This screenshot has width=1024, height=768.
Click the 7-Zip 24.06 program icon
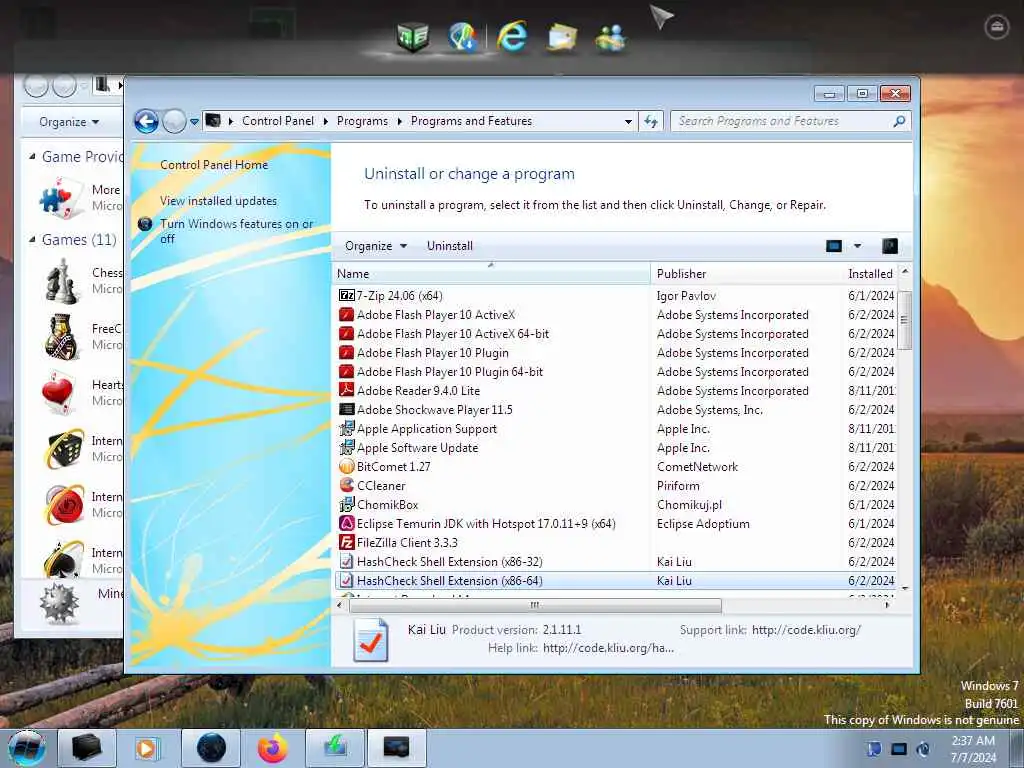click(346, 296)
